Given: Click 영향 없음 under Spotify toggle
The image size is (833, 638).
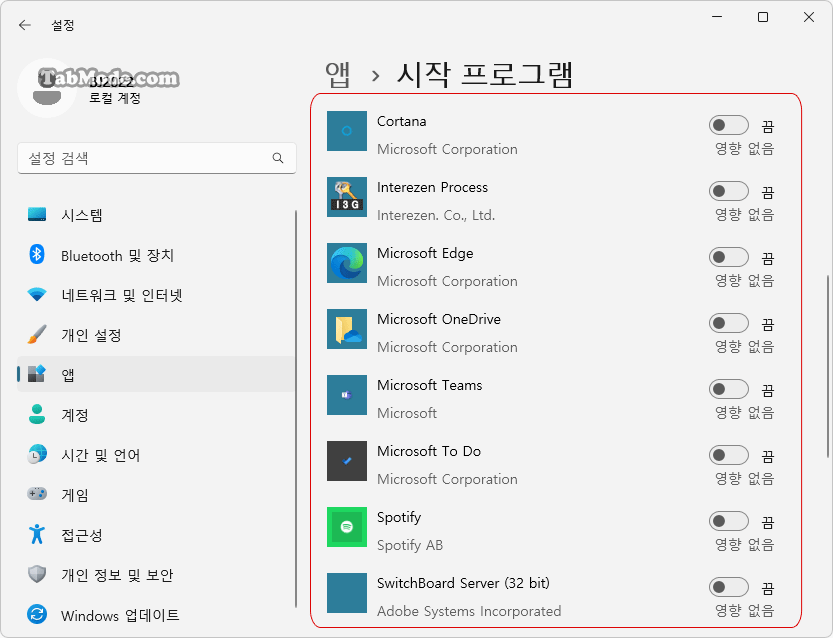Looking at the screenshot, I should point(744,544).
